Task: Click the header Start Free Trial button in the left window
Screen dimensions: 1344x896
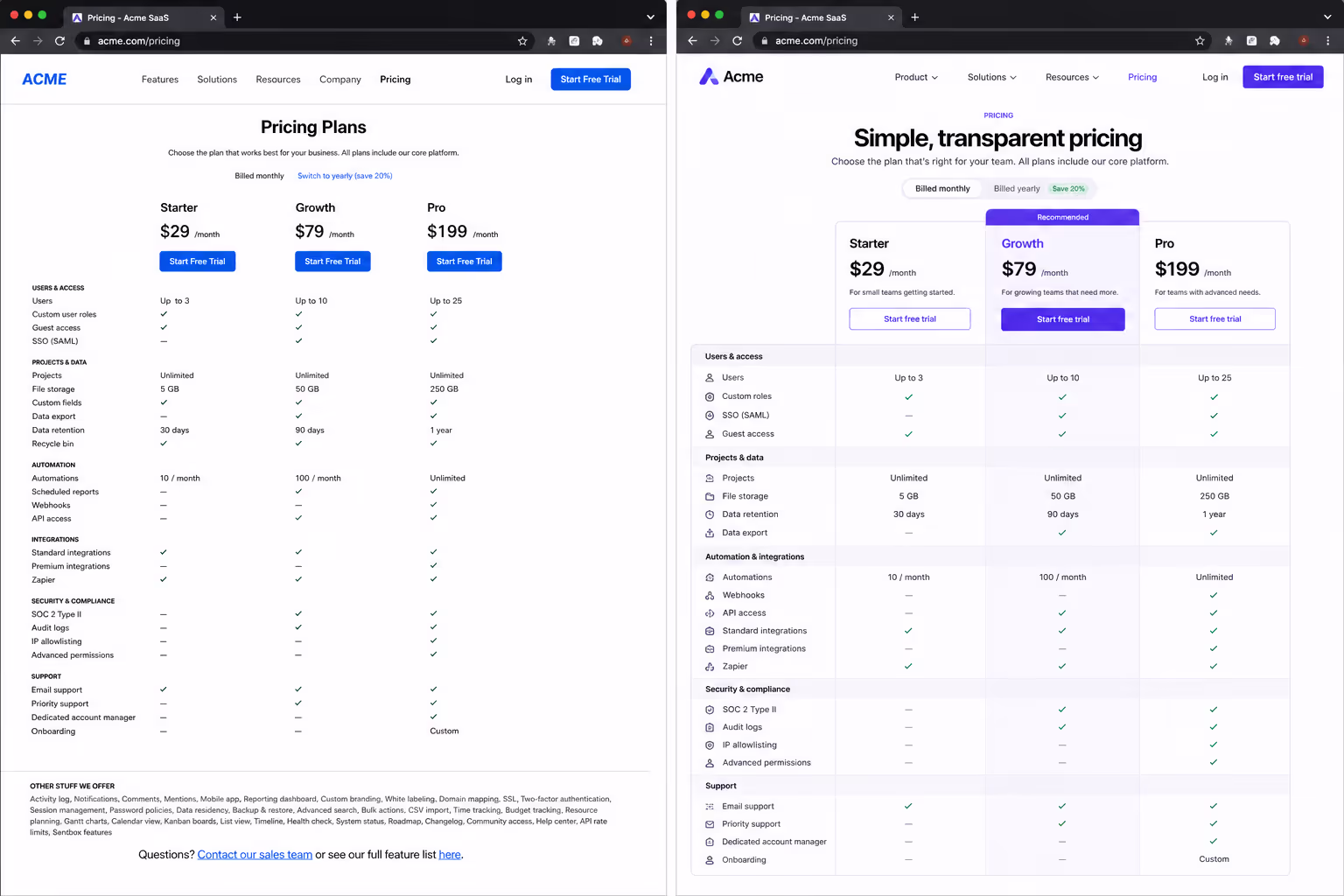Action: coord(591,80)
